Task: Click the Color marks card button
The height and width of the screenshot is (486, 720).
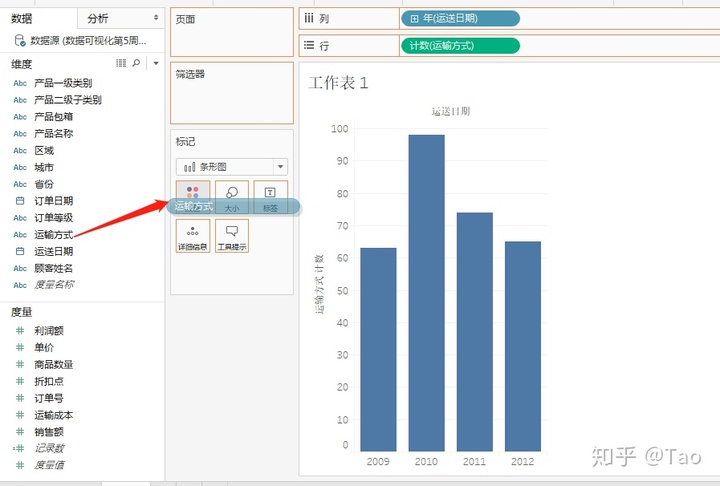Action: click(193, 197)
